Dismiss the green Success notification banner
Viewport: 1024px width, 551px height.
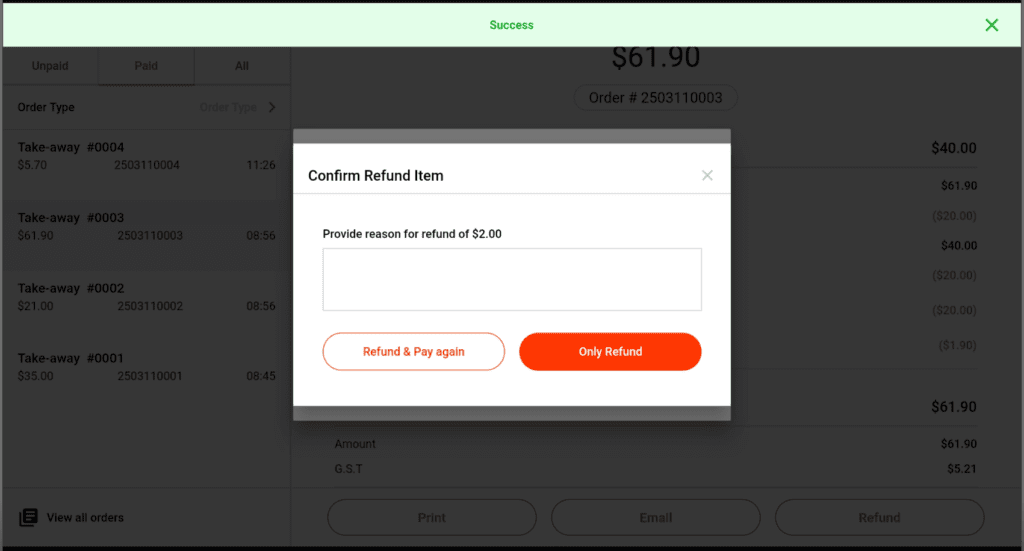(991, 25)
